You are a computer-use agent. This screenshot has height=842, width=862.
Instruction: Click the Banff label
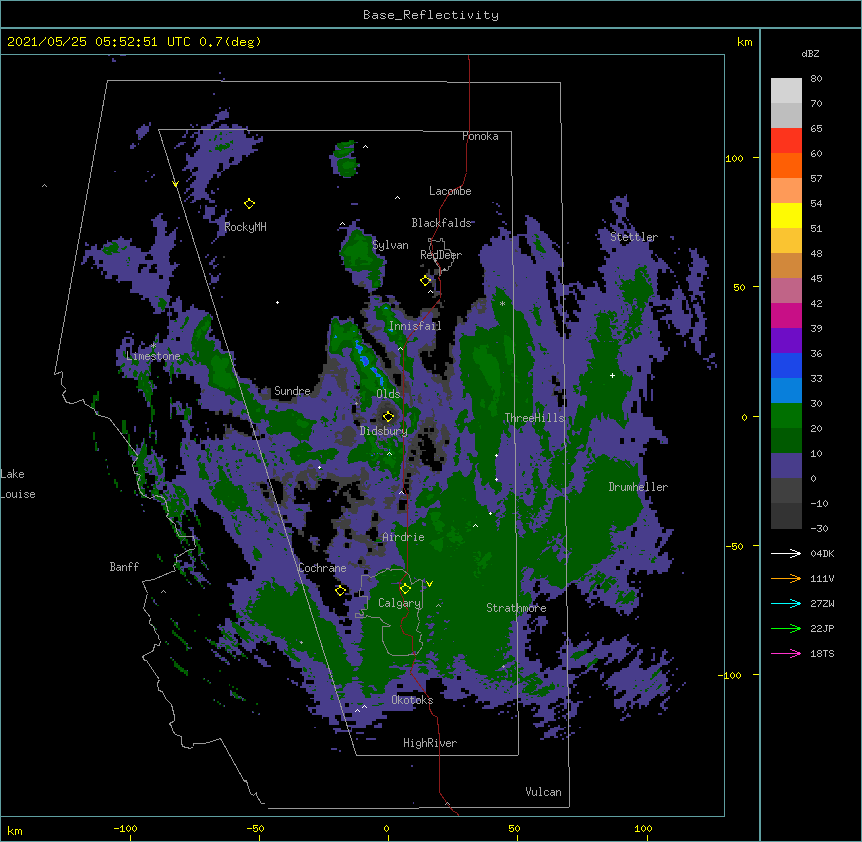click(124, 567)
